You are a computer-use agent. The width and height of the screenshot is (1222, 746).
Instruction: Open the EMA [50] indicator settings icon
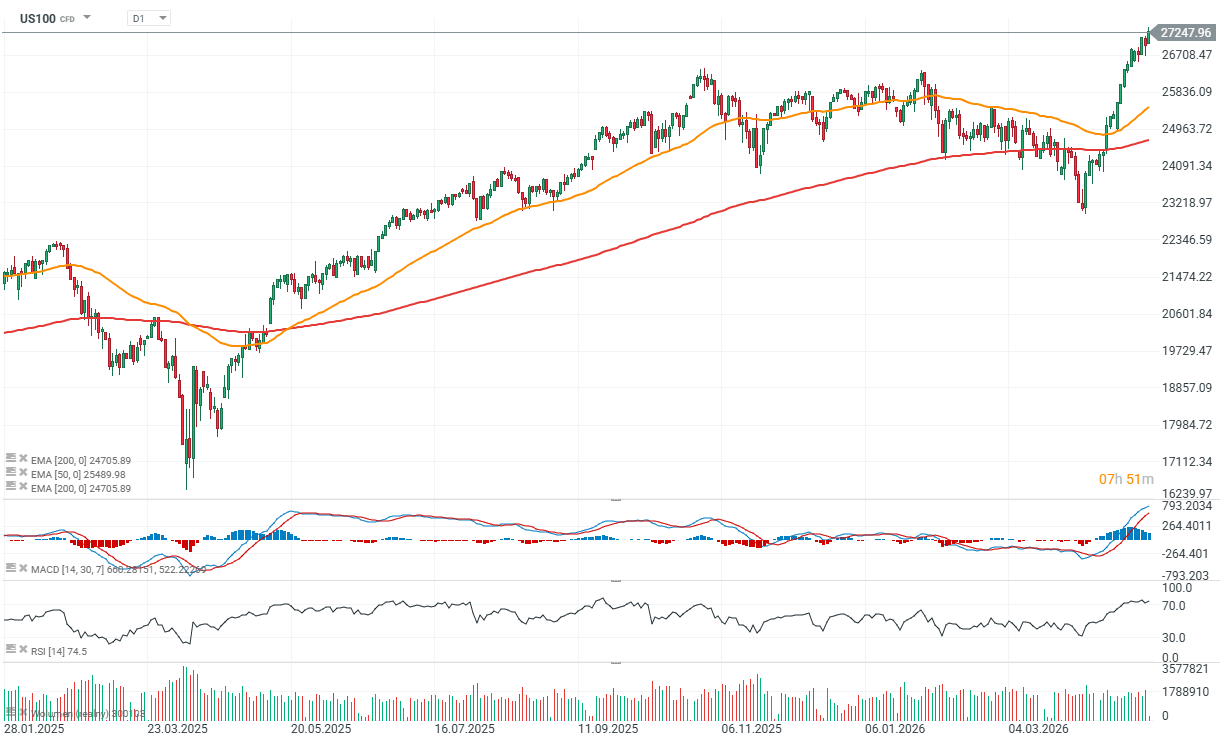11,472
